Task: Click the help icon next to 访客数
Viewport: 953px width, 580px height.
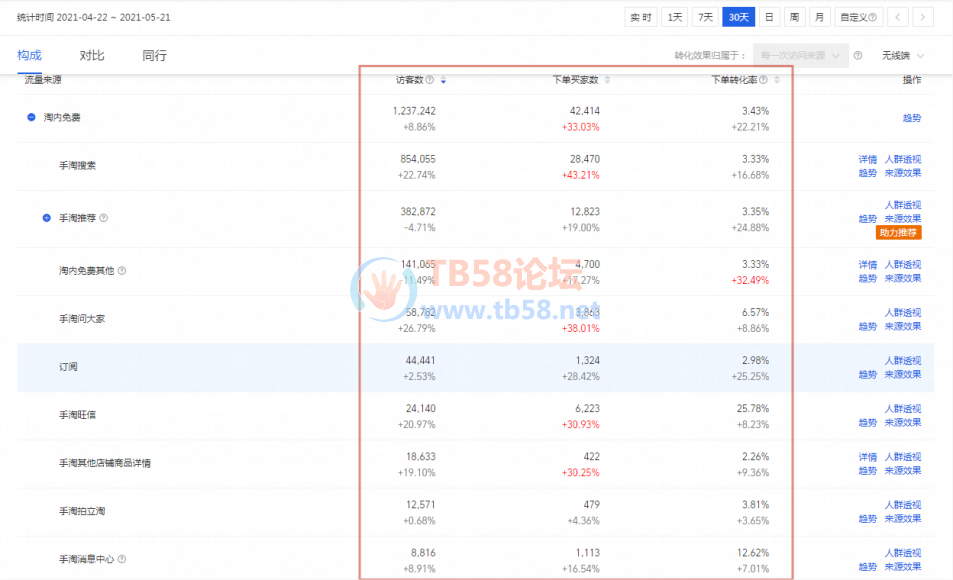Action: point(430,80)
